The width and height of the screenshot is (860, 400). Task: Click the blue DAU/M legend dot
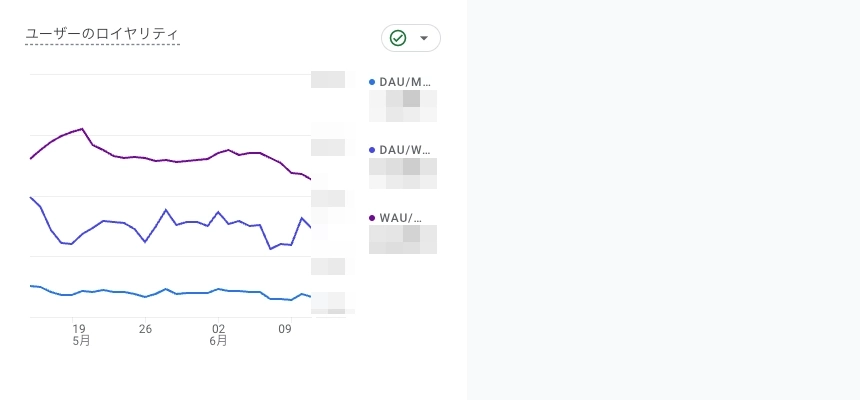pyautogui.click(x=372, y=82)
